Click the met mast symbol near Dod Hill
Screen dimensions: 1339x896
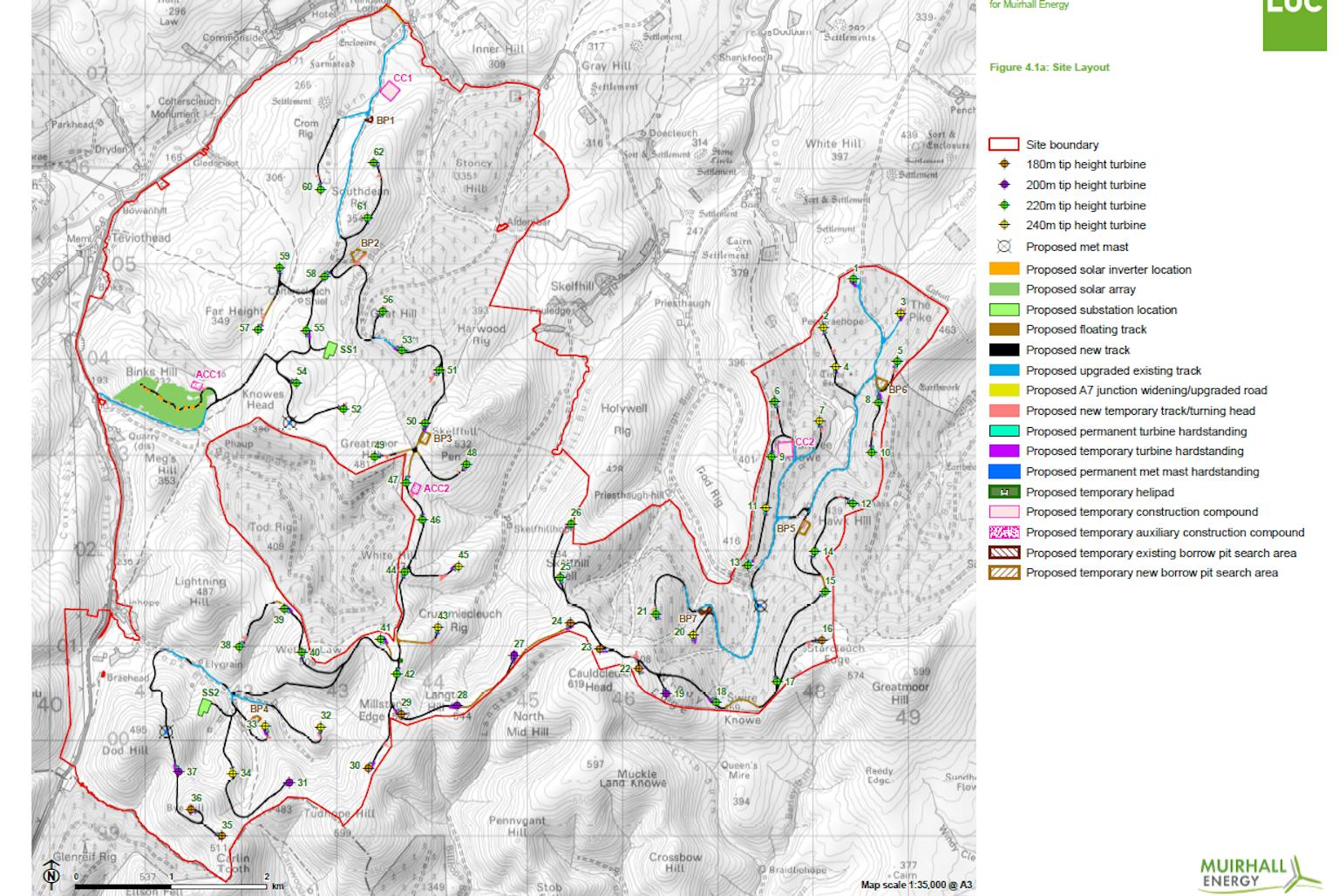click(167, 732)
